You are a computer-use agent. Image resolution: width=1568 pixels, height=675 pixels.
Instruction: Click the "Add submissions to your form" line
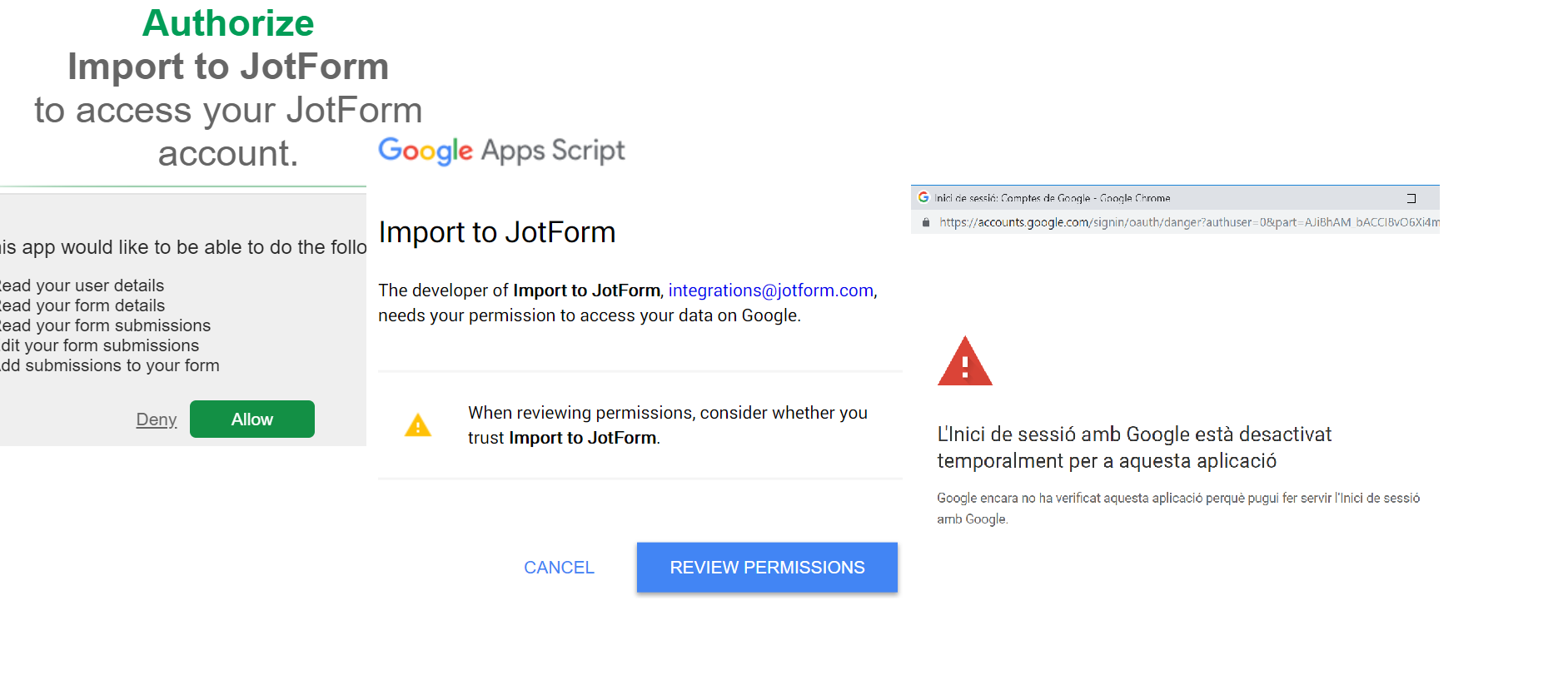coord(110,365)
